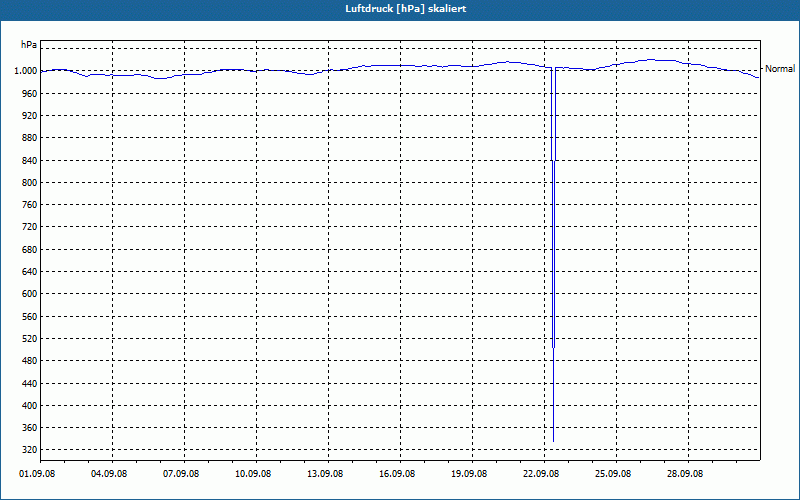Image resolution: width=800 pixels, height=500 pixels.
Task: Click the 10.09.08 date label
Action: tap(253, 474)
